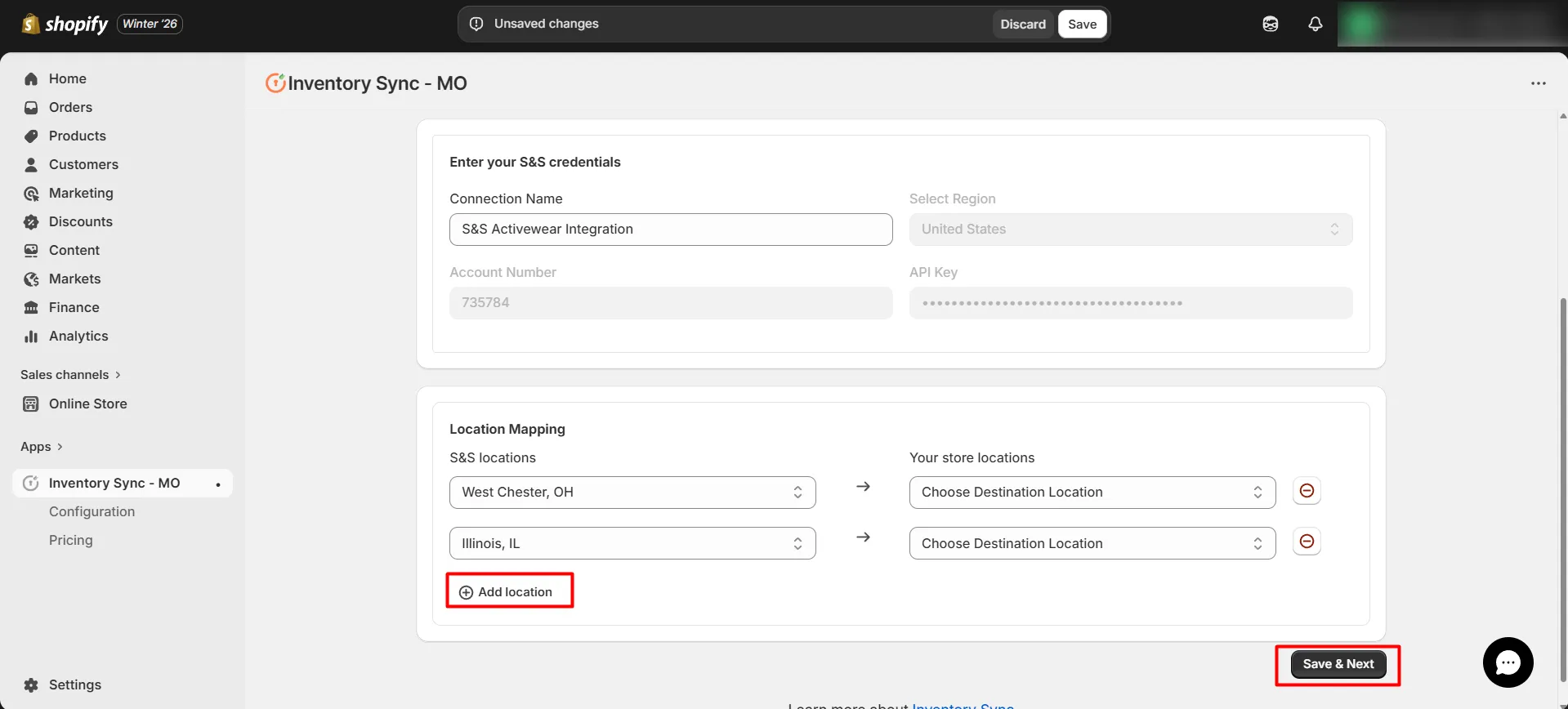The height and width of the screenshot is (709, 1568).
Task: Open the Configuration sub-item
Action: (x=92, y=511)
